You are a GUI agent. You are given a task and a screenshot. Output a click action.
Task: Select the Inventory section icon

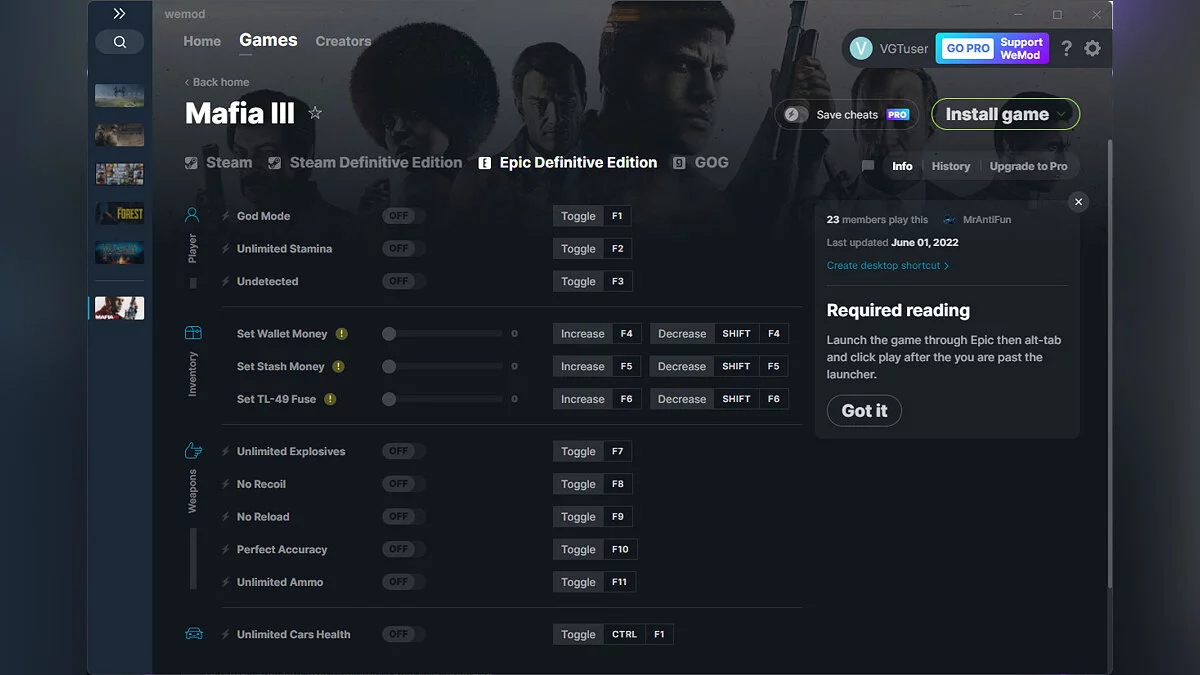[192, 329]
